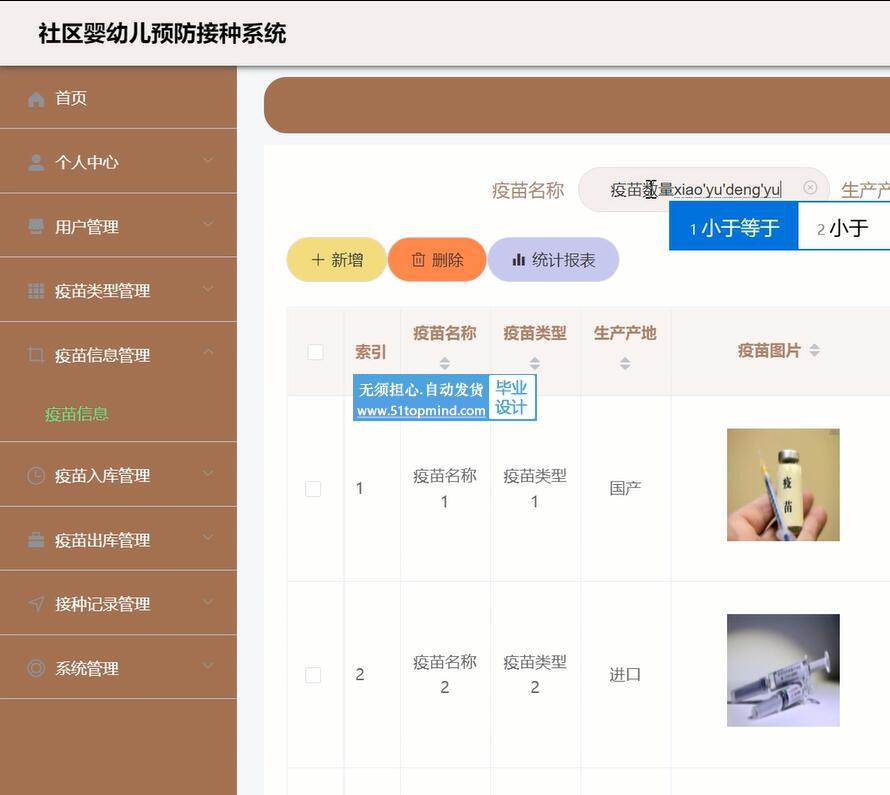Expand the 疫苗类型管理 menu

208,289
